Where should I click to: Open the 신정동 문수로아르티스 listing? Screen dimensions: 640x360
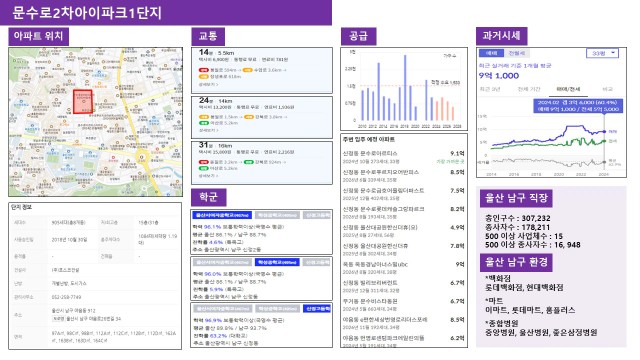[x=403, y=157]
